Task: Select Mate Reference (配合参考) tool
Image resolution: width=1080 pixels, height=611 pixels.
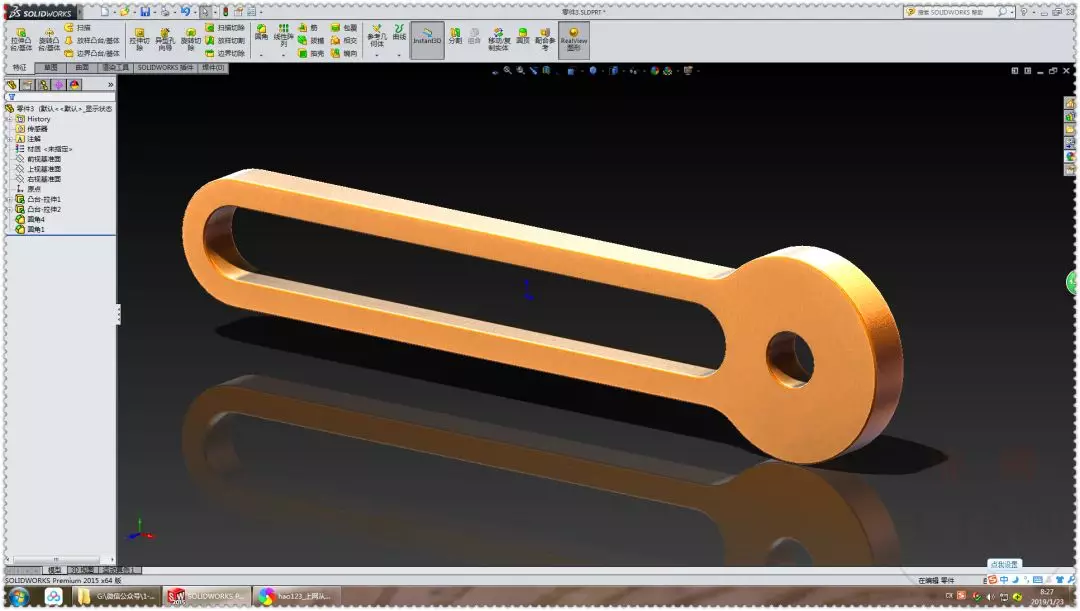Action: [545, 39]
